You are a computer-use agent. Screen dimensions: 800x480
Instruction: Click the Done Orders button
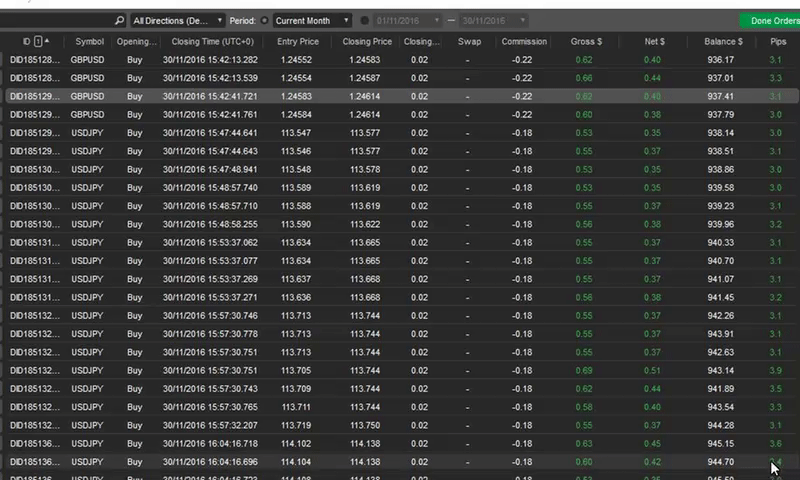click(770, 20)
